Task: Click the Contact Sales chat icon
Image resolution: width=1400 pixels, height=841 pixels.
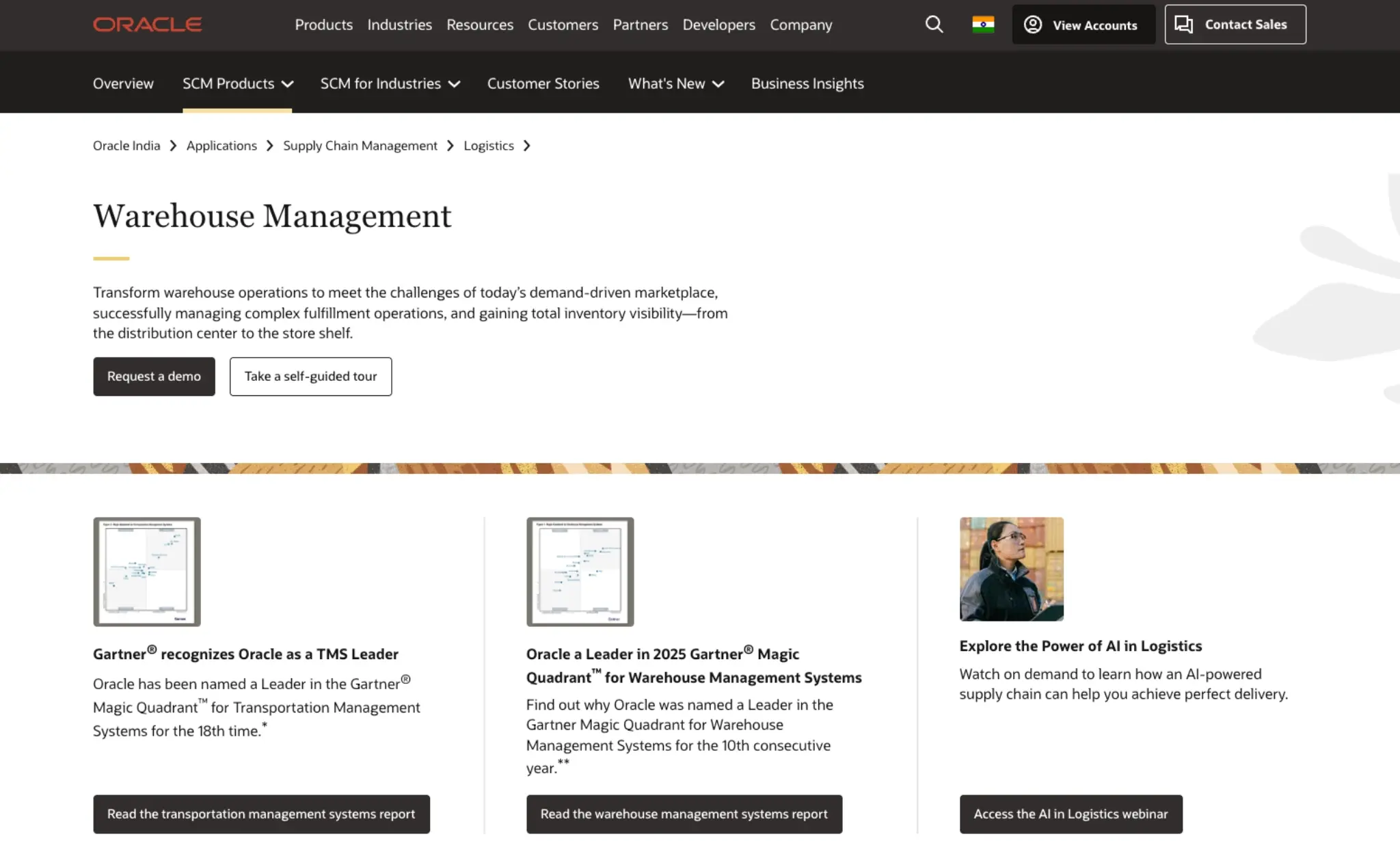Action: click(x=1183, y=24)
